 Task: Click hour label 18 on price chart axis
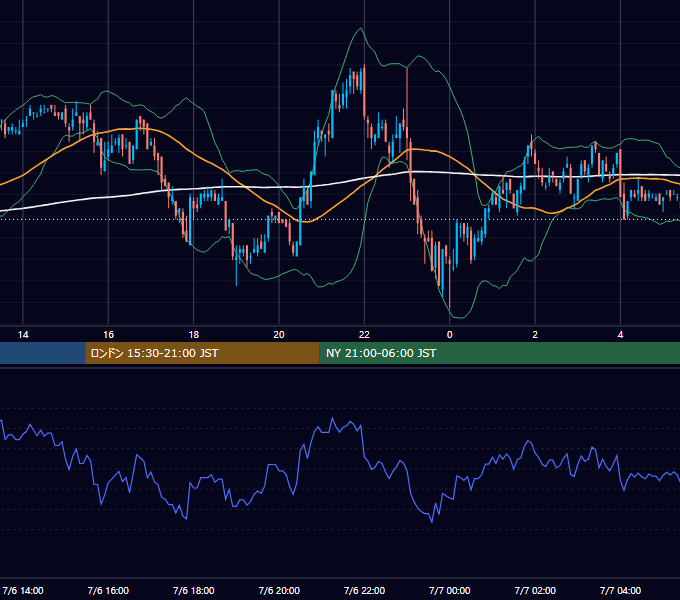pos(194,334)
